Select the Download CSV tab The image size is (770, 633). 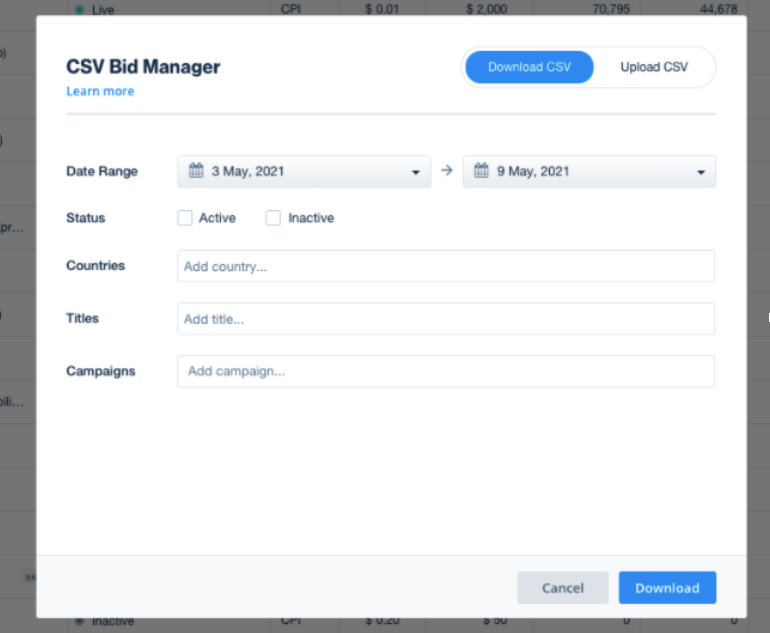(529, 67)
